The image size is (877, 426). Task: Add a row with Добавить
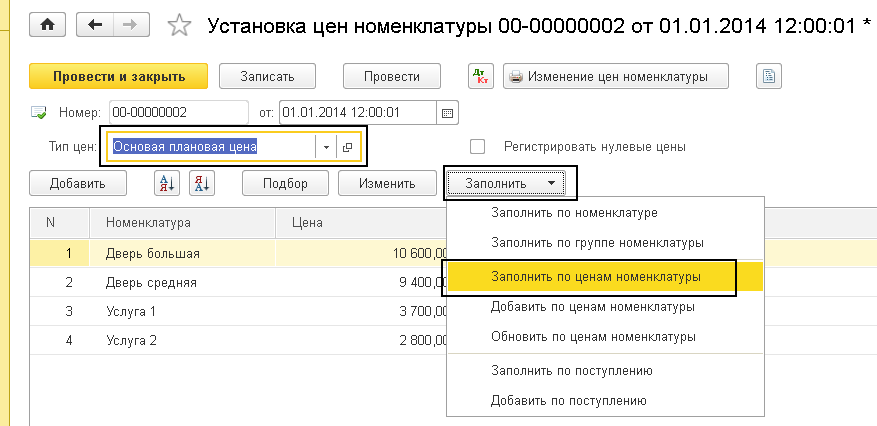pyautogui.click(x=78, y=183)
